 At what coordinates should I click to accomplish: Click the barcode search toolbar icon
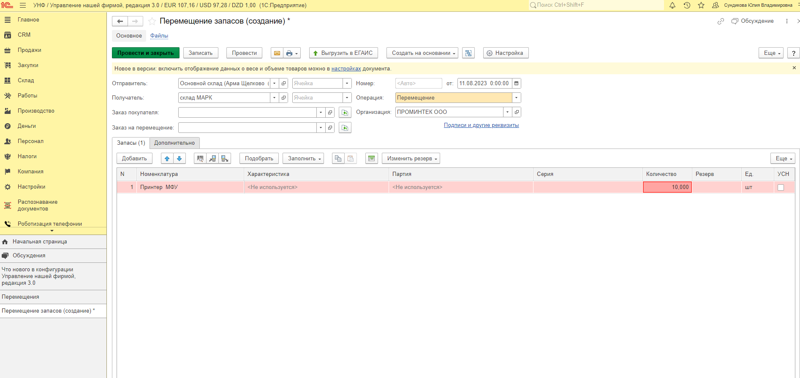point(200,159)
